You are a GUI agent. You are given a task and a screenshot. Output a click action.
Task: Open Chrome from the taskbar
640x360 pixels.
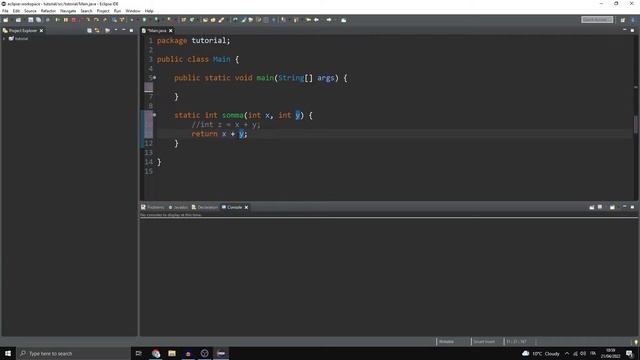pos(156,353)
